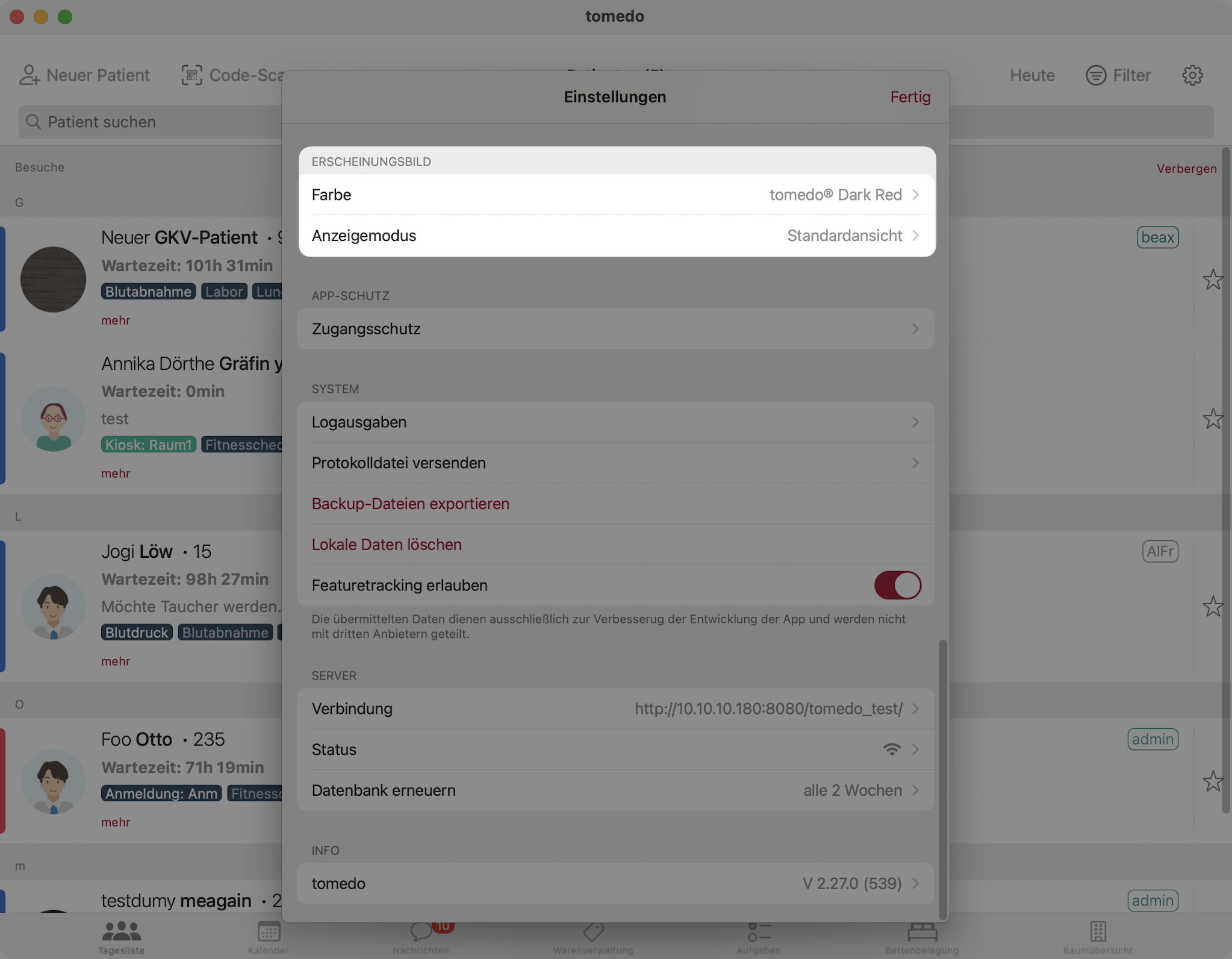Click Blutabnahme tag on Neuer GKV-Patient

[x=148, y=292]
